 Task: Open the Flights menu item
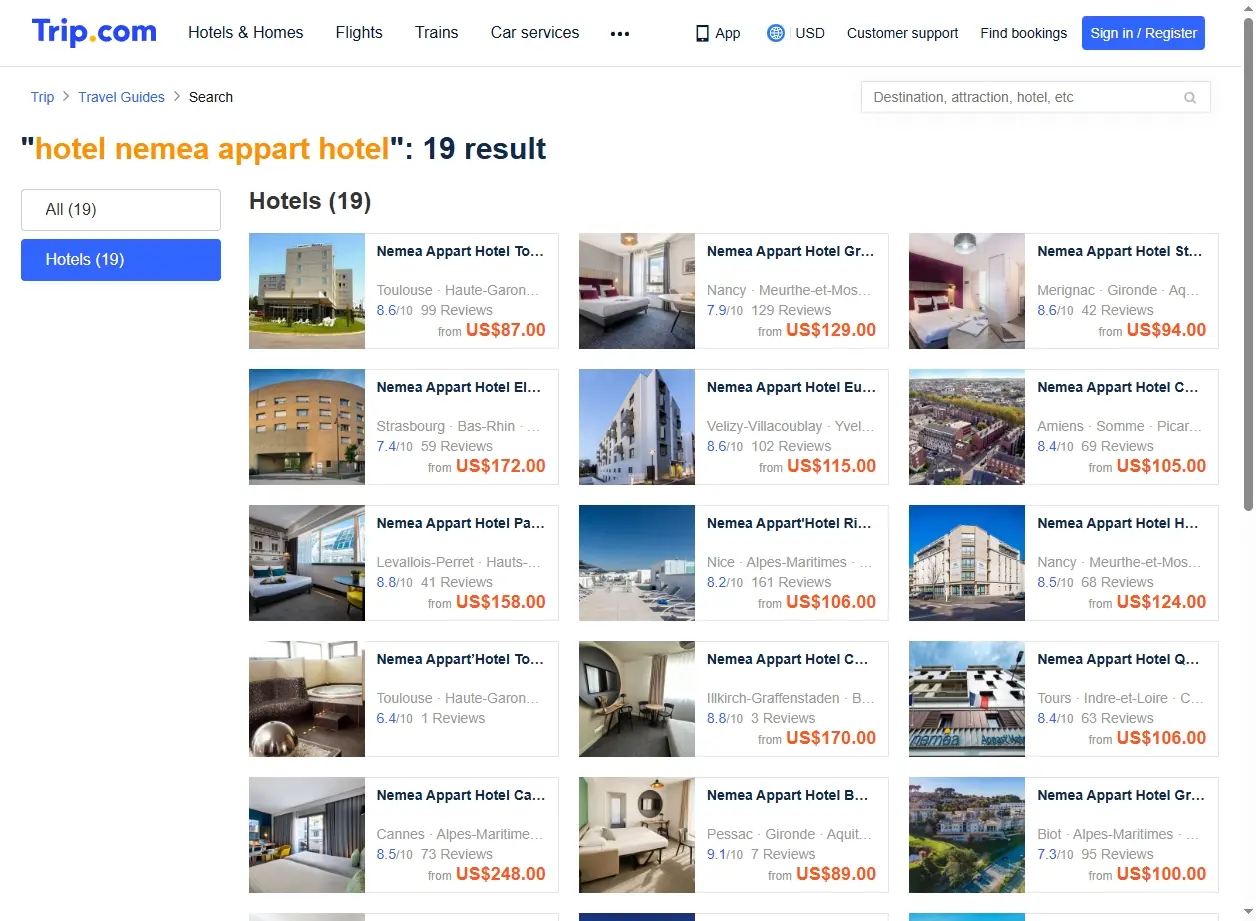click(x=359, y=32)
